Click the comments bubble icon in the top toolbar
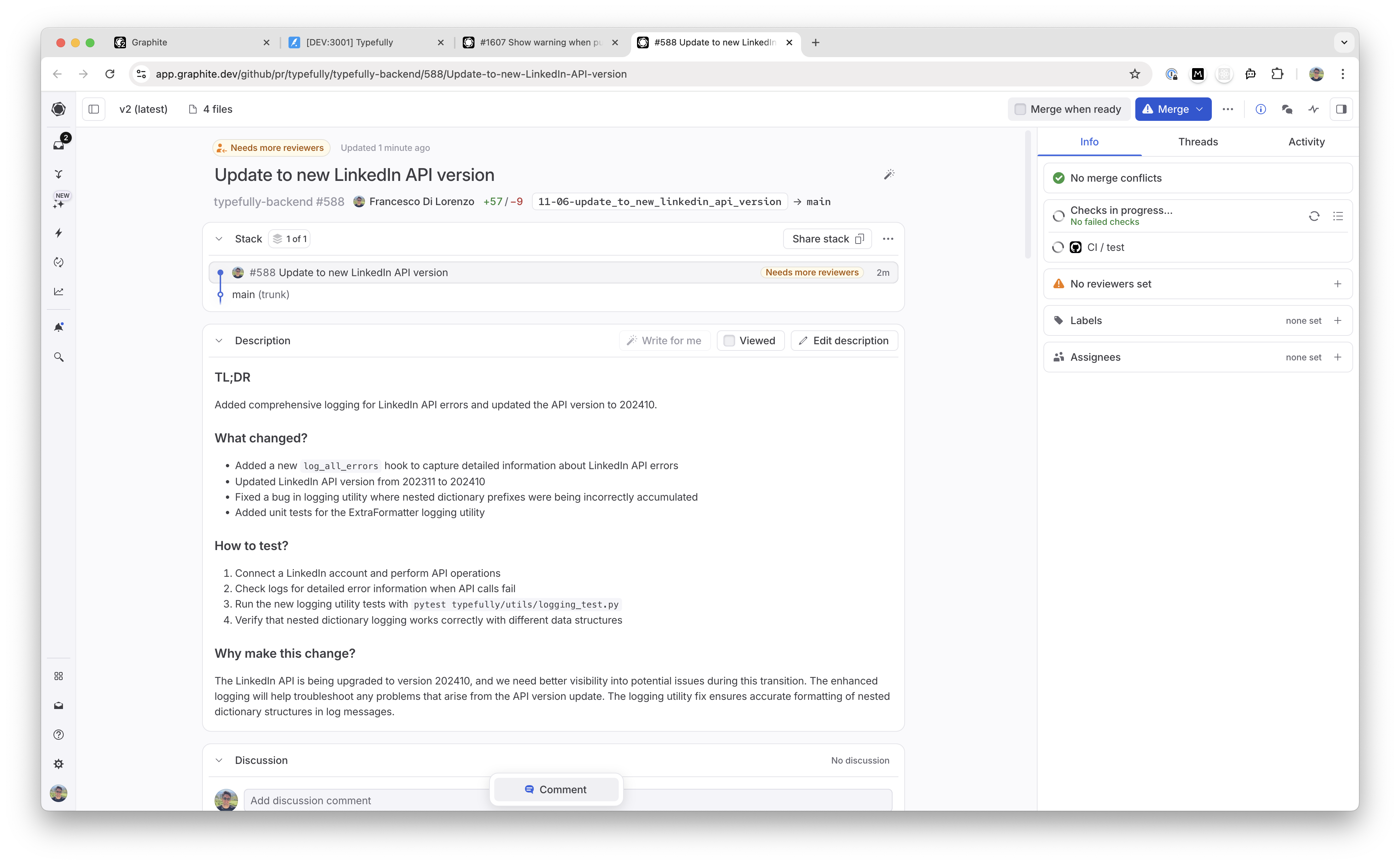This screenshot has width=1400, height=865. point(1287,109)
